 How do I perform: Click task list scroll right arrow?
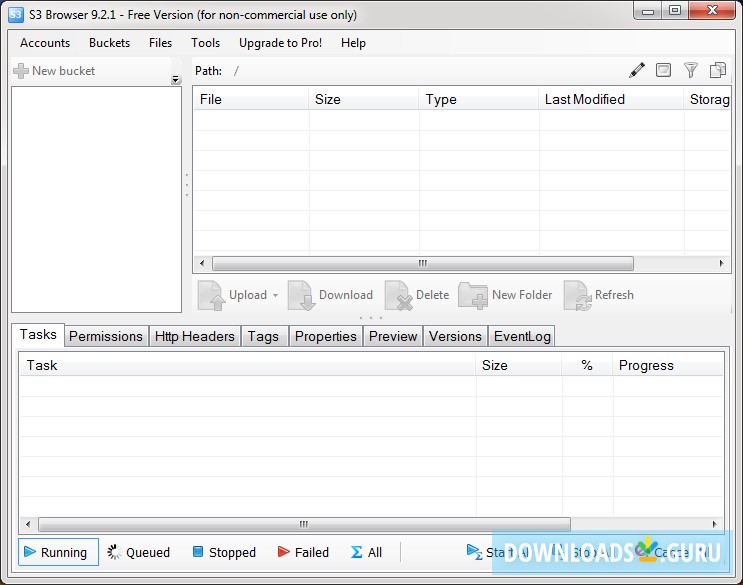point(715,524)
